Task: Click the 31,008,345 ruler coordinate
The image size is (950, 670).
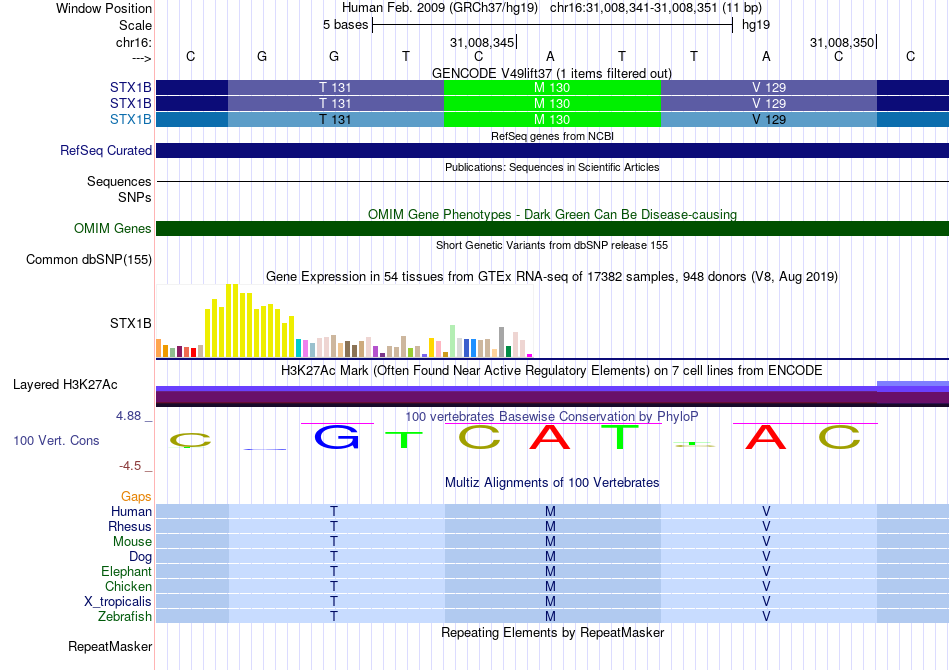Action: (x=482, y=42)
